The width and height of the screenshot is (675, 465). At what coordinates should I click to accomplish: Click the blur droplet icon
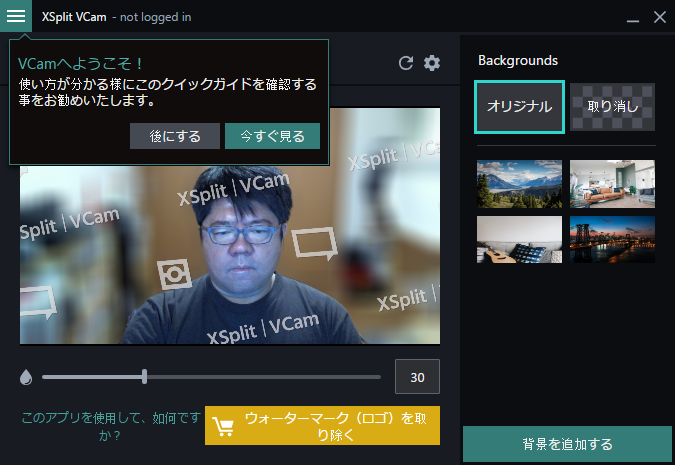coord(26,377)
